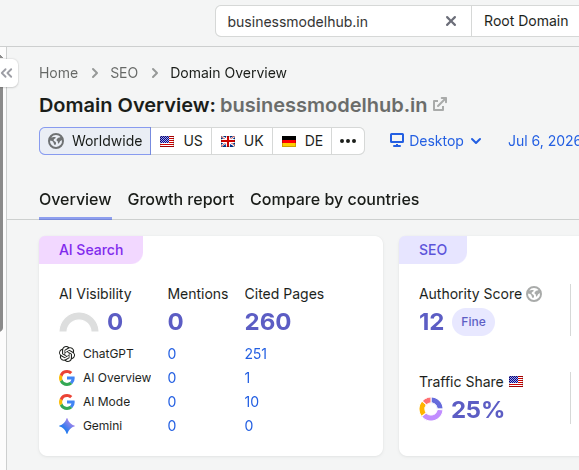579x470 pixels.
Task: Click the Gemini sparkle icon
Action: (67, 426)
